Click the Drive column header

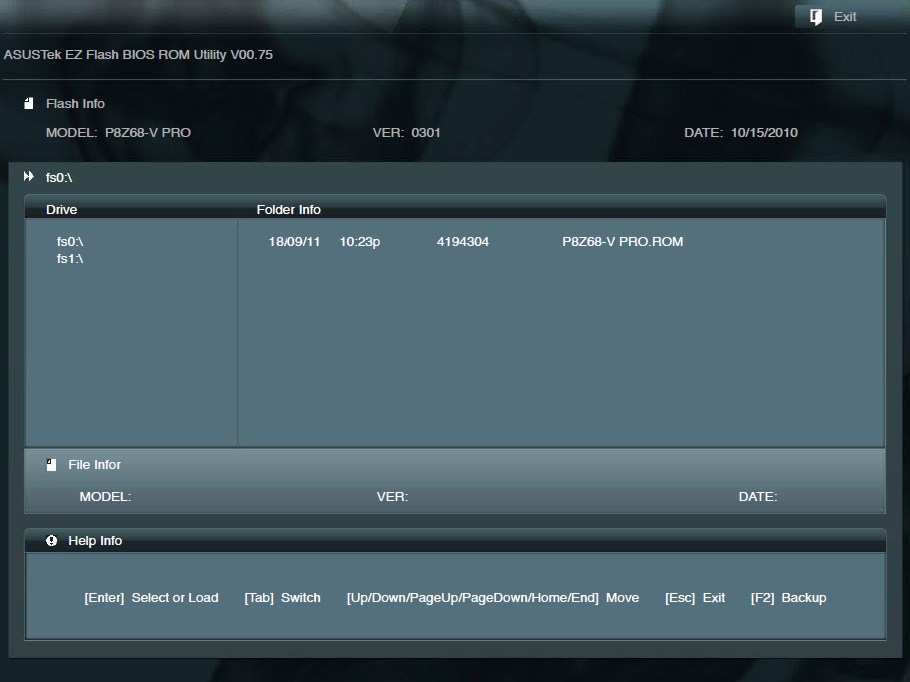61,210
